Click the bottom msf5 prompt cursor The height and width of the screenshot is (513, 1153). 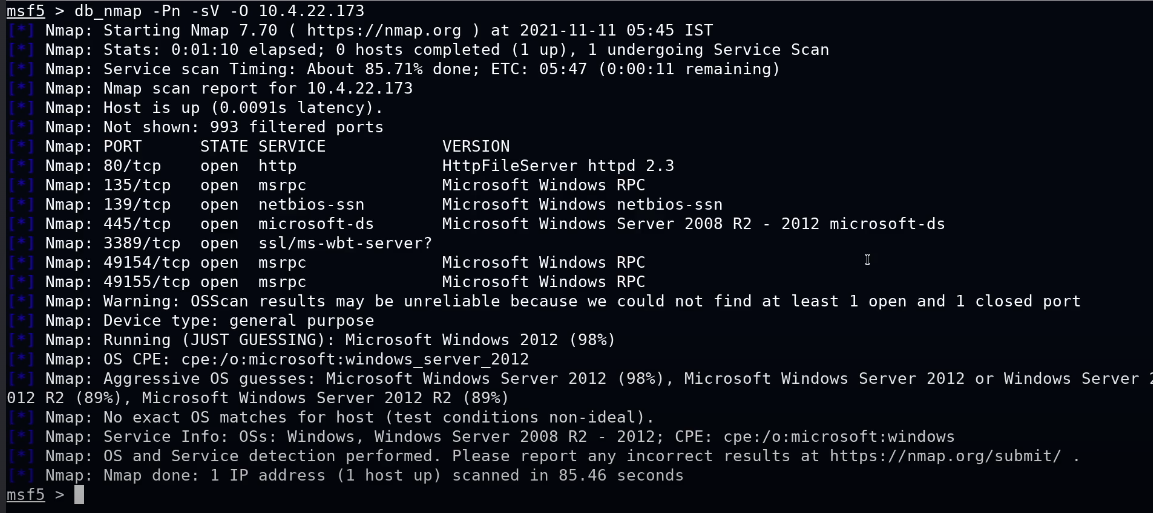79,495
